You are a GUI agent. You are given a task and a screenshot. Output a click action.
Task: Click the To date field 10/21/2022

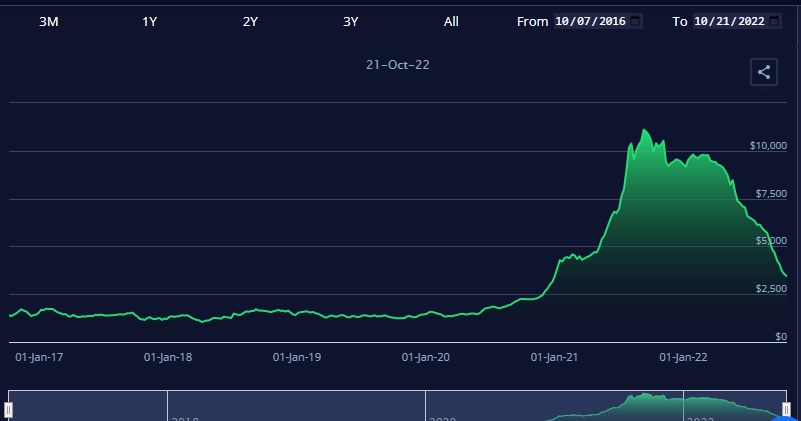click(x=737, y=21)
